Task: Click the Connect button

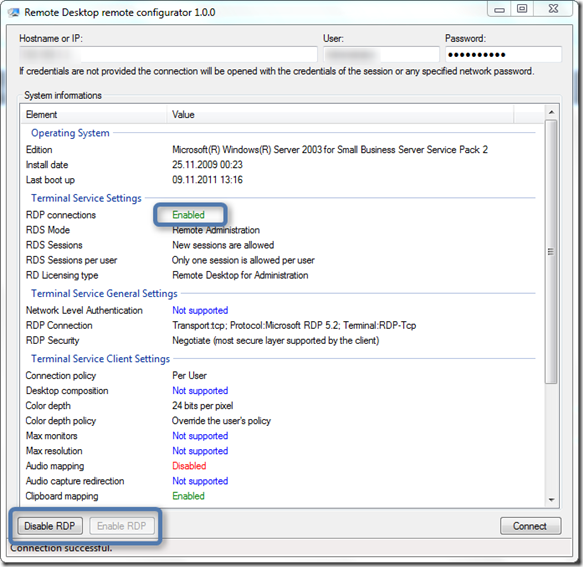Action: 530,526
